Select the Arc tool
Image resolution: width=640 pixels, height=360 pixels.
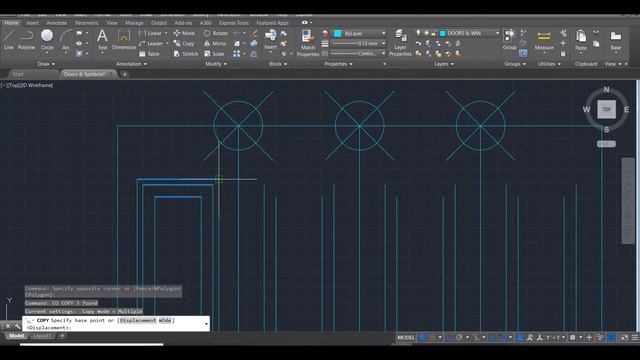click(66, 40)
